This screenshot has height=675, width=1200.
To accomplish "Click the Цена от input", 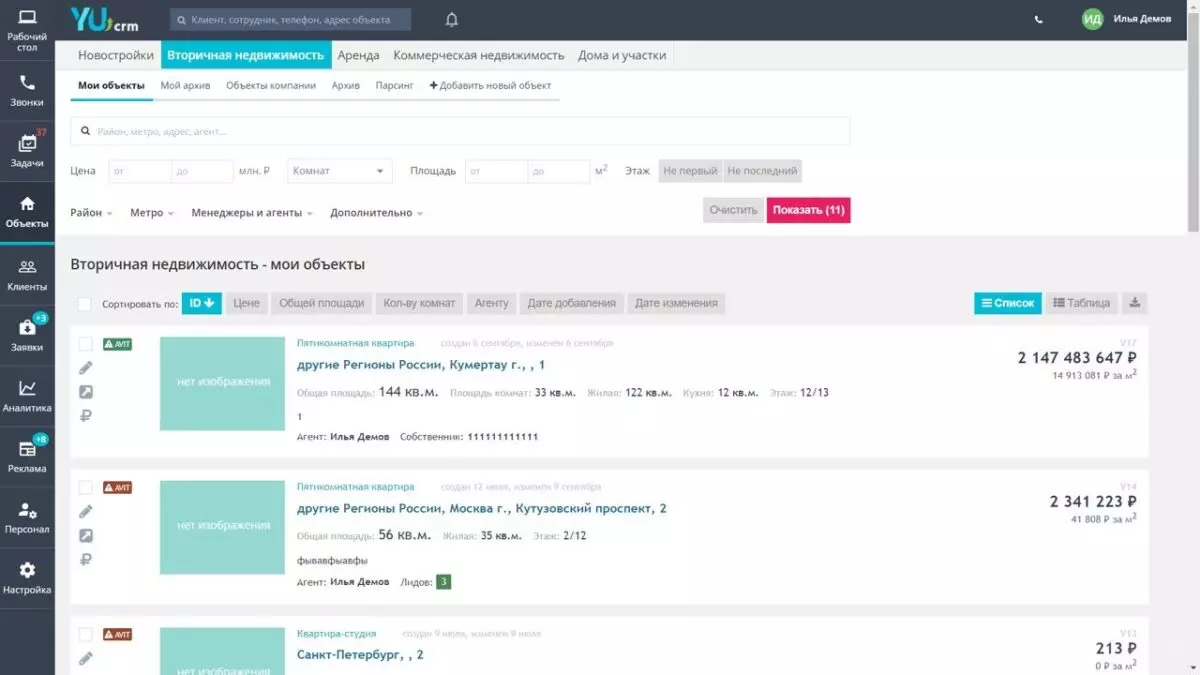I will coord(140,171).
